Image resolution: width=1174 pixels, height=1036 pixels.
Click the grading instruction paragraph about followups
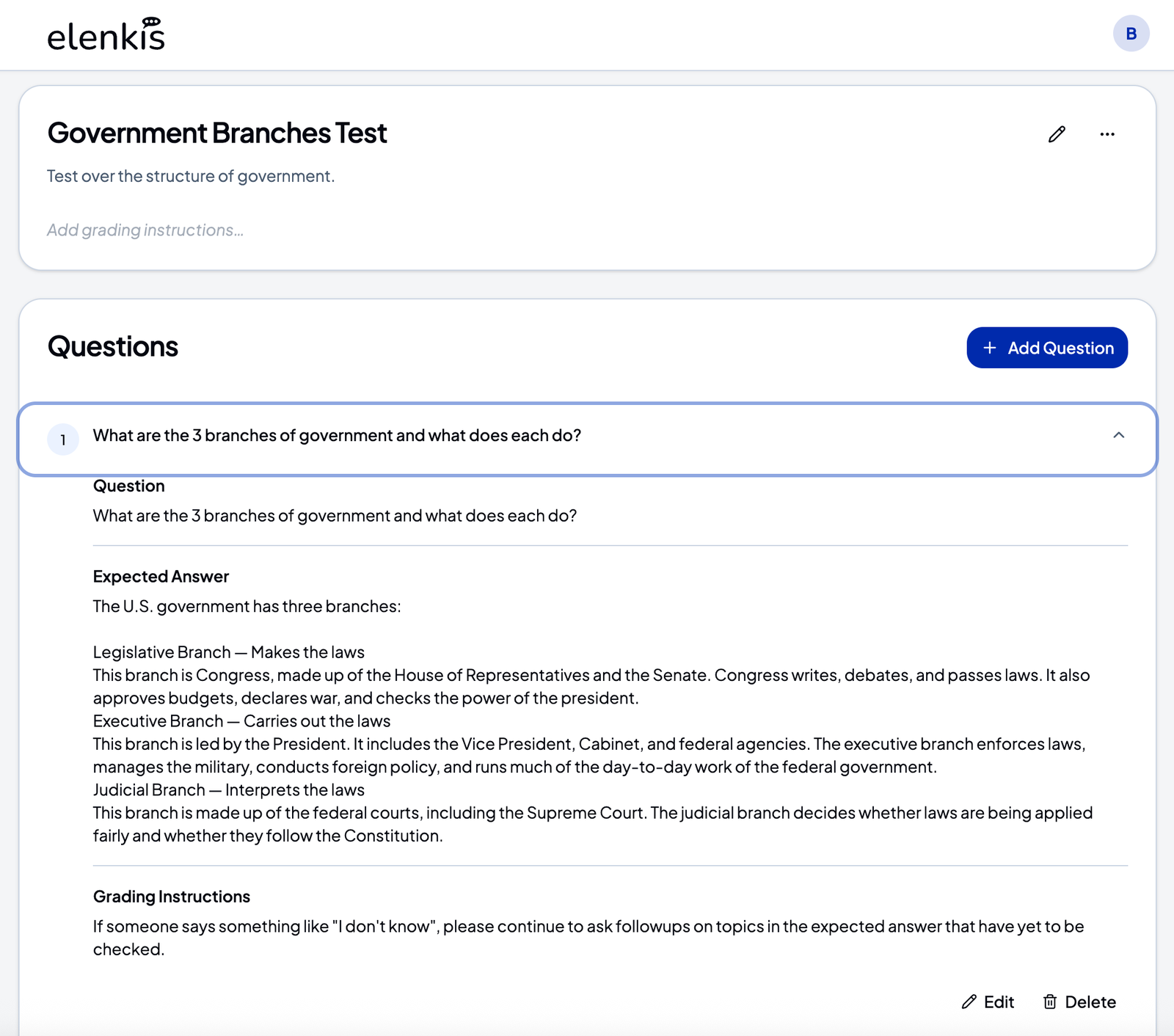[588, 938]
